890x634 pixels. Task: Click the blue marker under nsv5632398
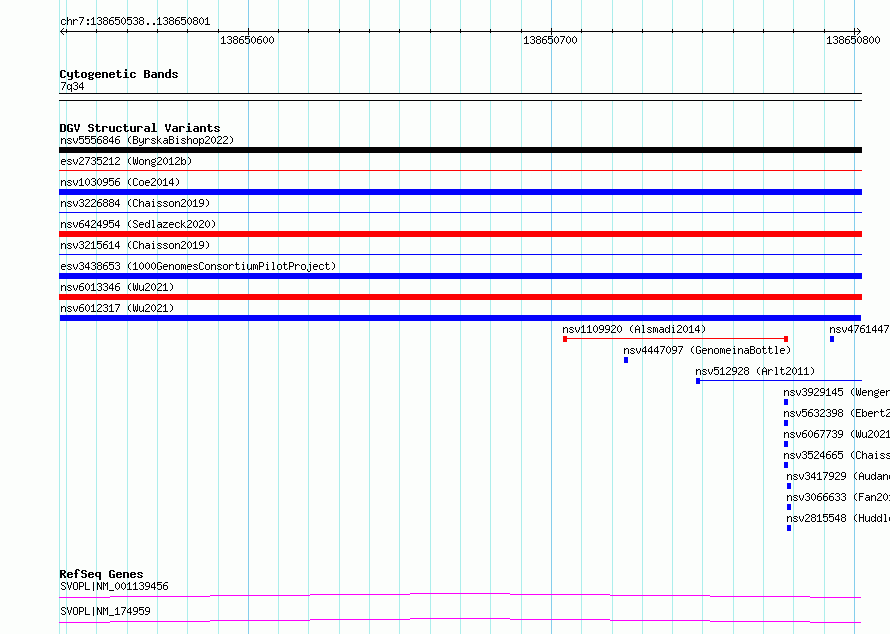[786, 423]
